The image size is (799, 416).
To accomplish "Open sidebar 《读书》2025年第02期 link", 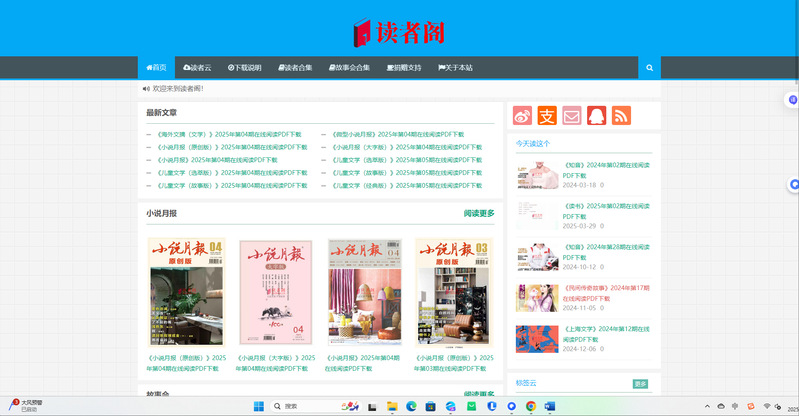I will click(x=606, y=211).
